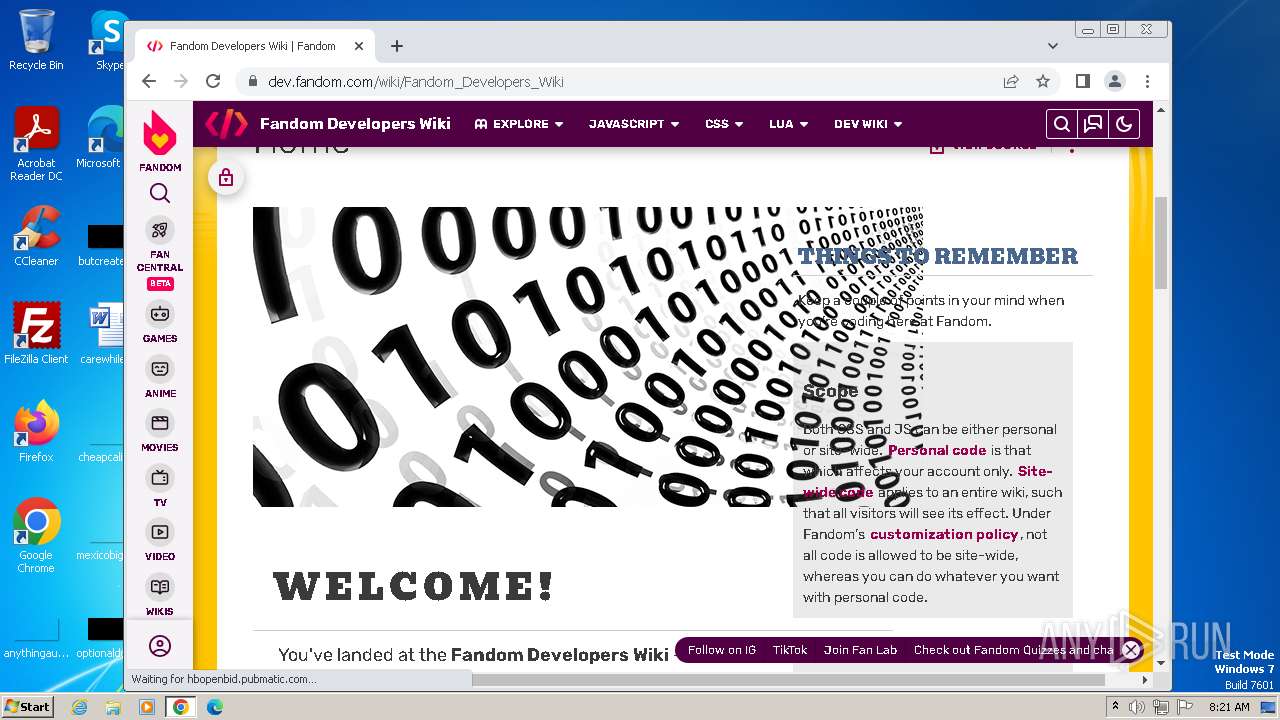The width and height of the screenshot is (1280, 720).
Task: Expand the DEV WIKI dropdown
Action: pos(868,124)
